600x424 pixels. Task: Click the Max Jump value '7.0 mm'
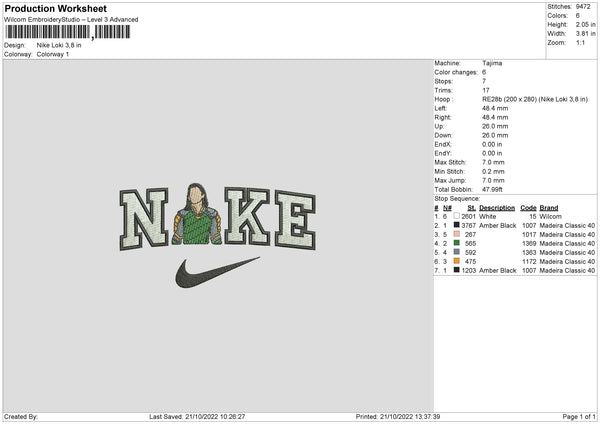coord(493,180)
